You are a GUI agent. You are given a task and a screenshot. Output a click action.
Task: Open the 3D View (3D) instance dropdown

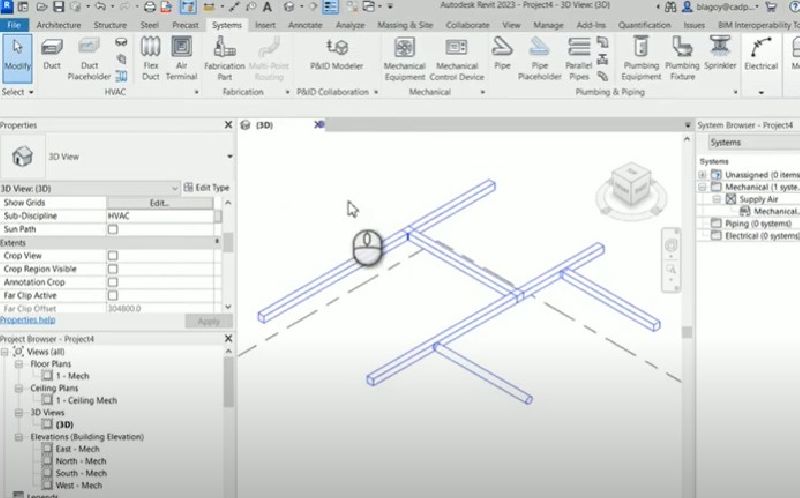pos(90,188)
